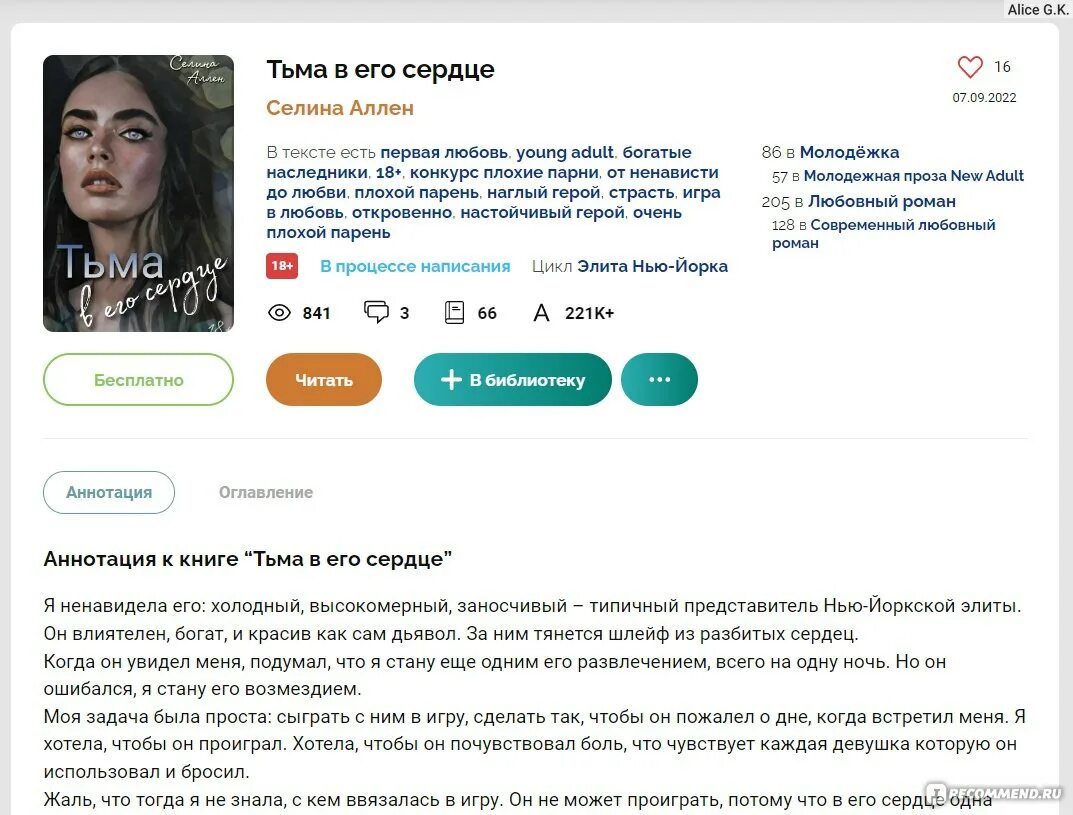Screen dimensions: 1073x815
Task: Click the плохой парень tag
Action: (416, 192)
